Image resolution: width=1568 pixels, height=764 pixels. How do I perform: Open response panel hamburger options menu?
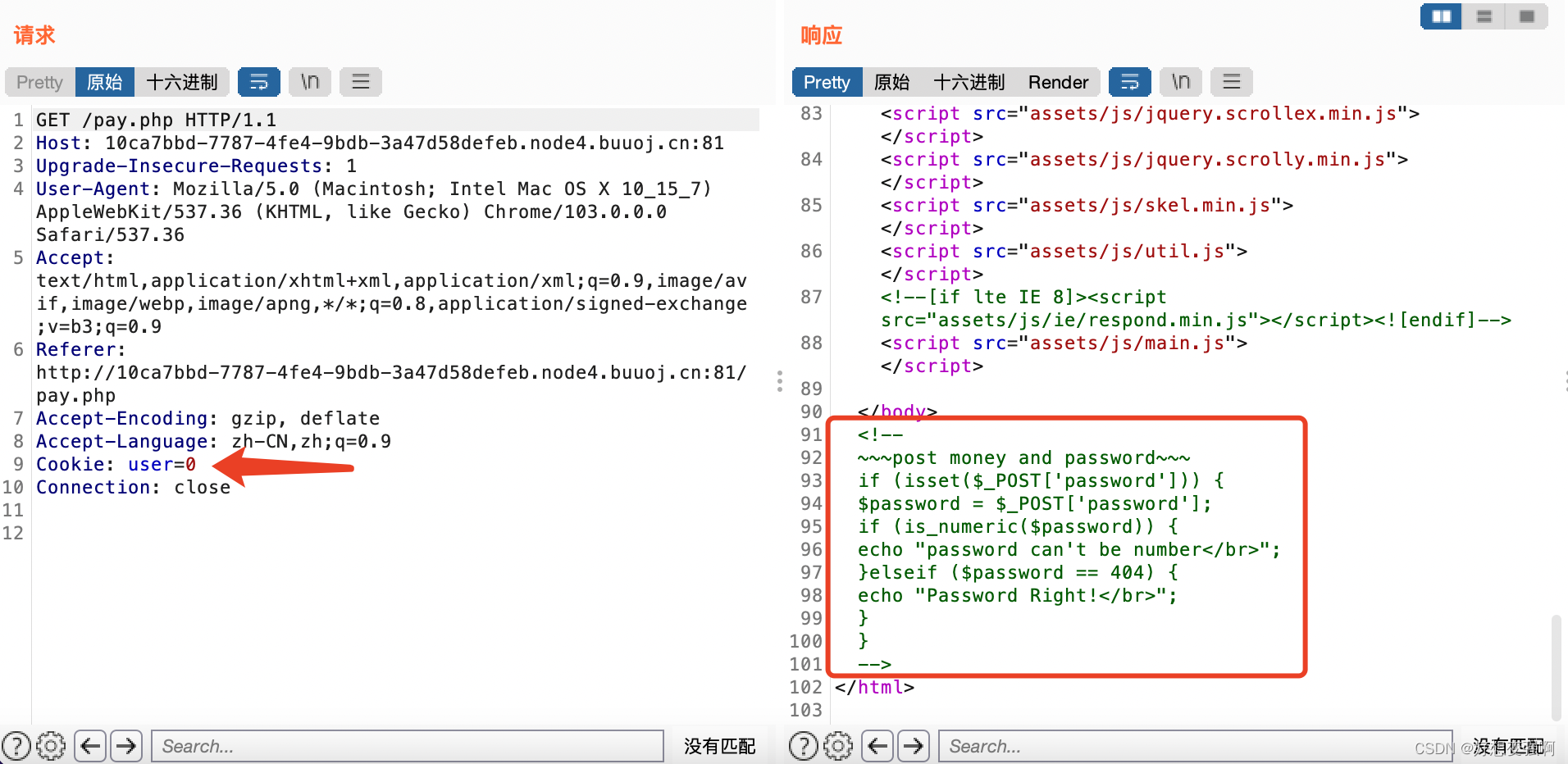(x=1232, y=82)
